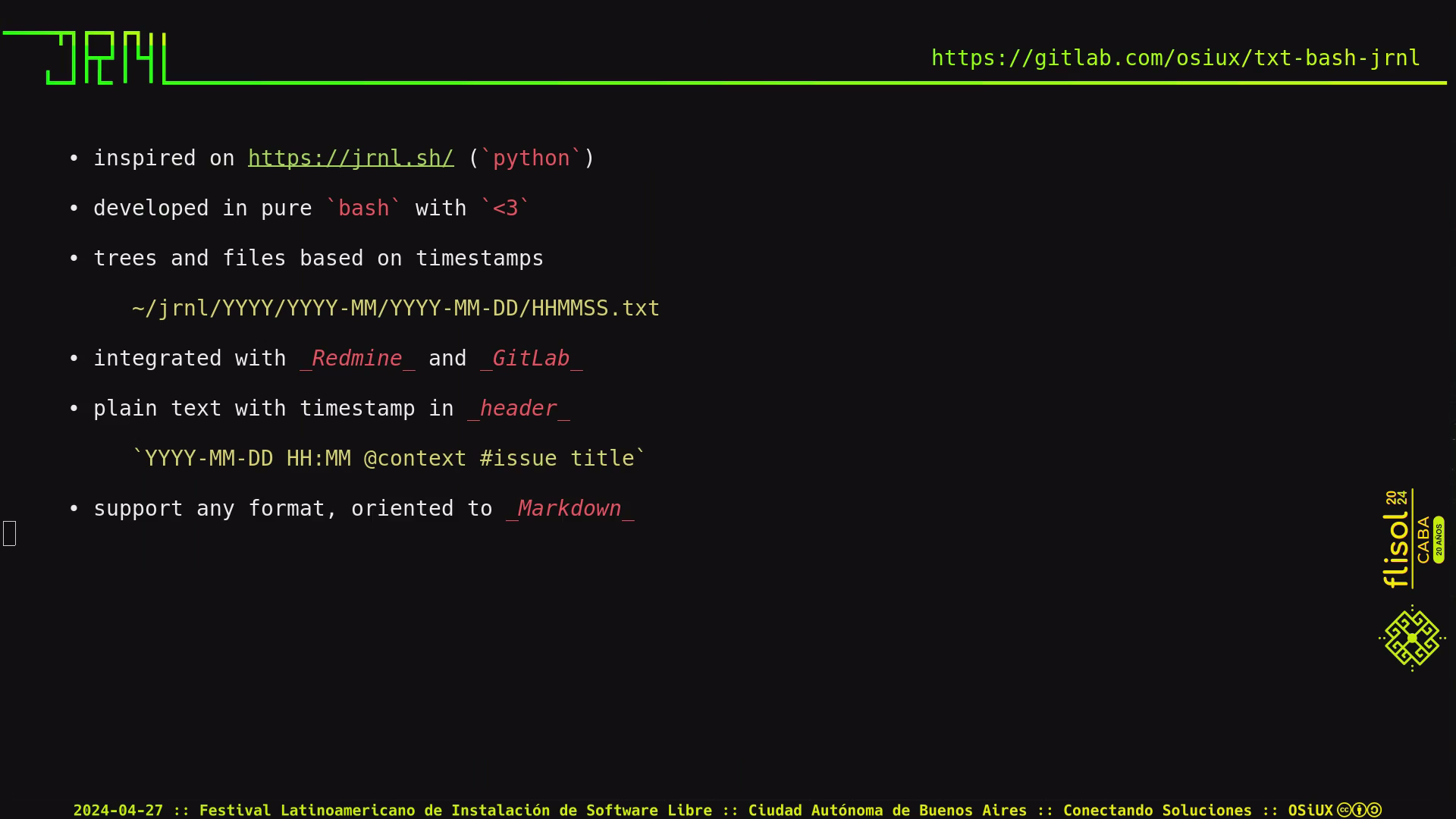Open the https://jrnl.sh/ link
Screen dimensions: 1456x819
click(351, 158)
